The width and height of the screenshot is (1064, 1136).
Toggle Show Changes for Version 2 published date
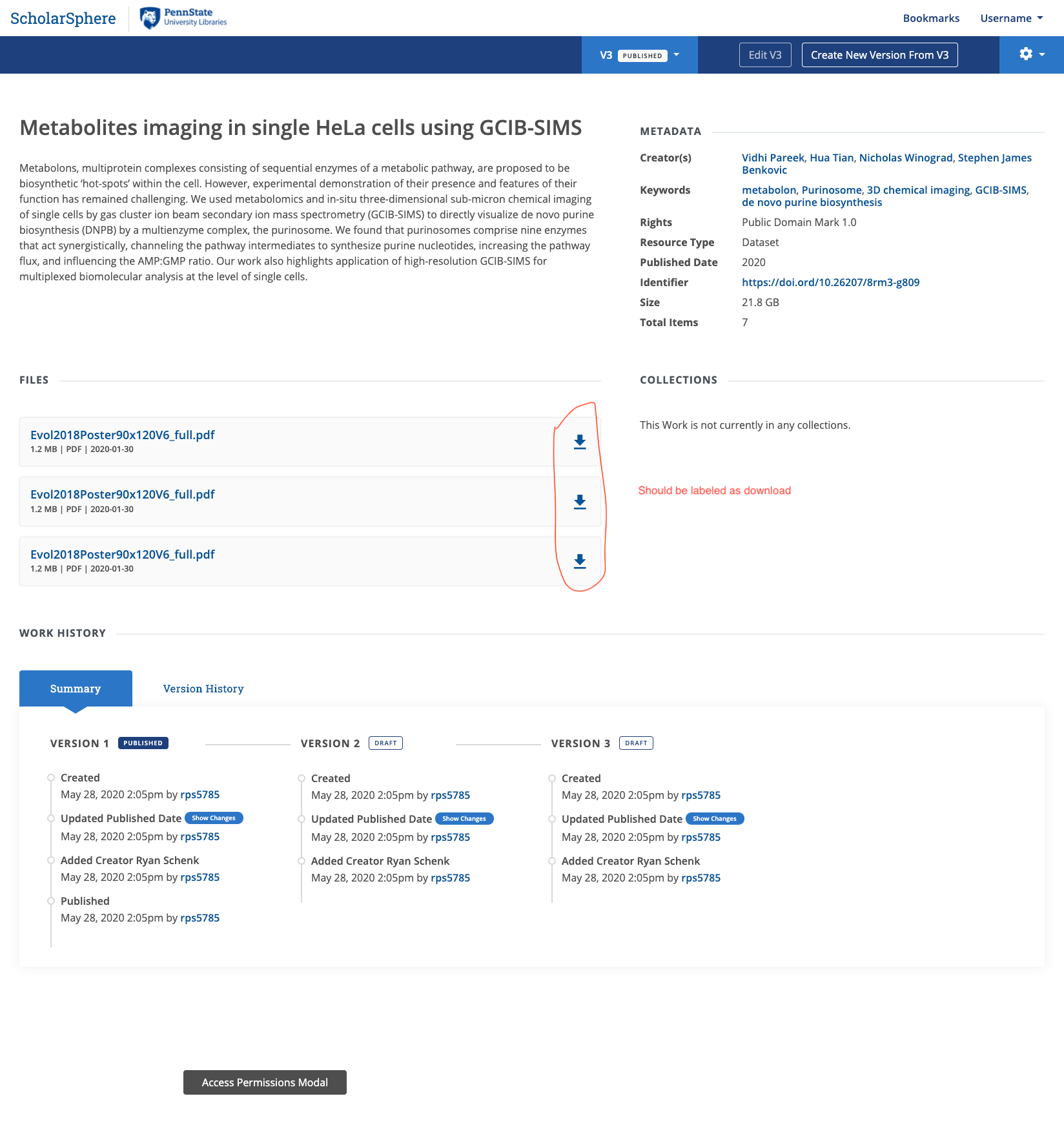click(464, 818)
